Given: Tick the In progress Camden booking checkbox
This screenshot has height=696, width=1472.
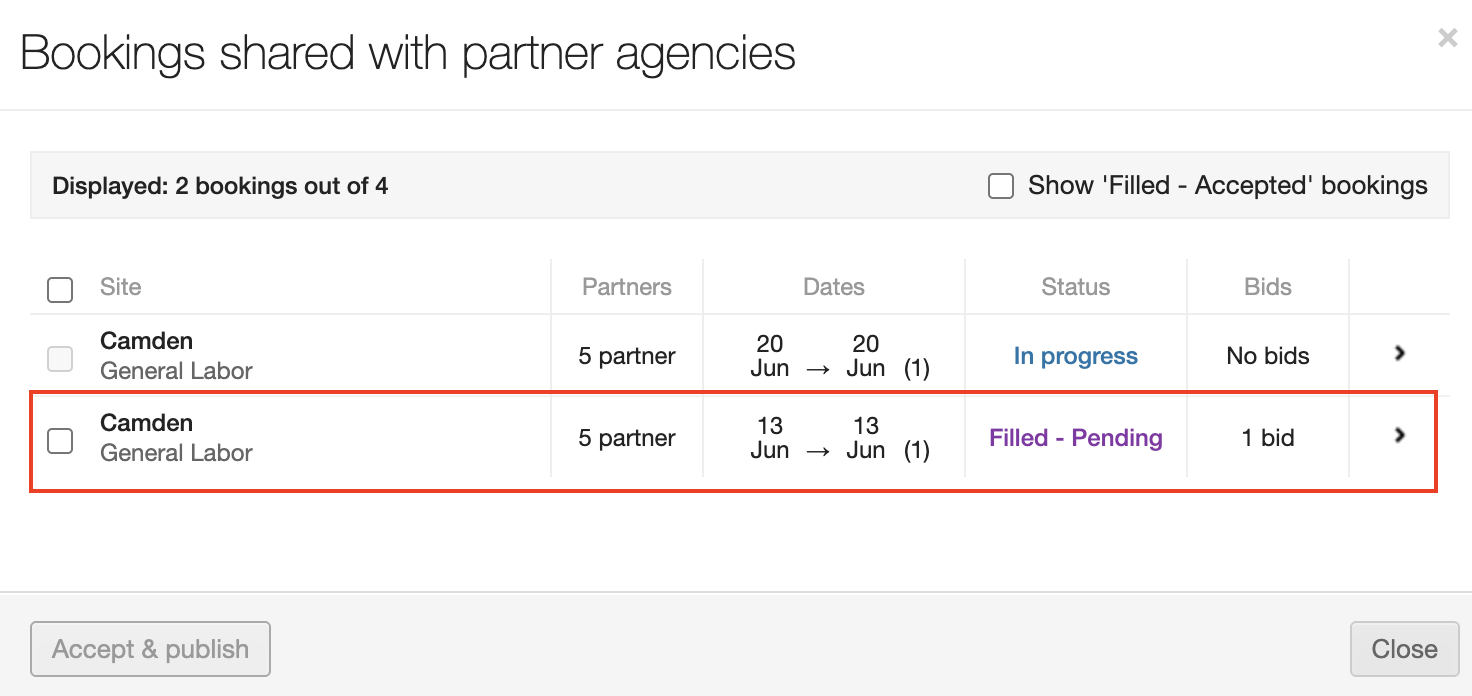Looking at the screenshot, I should click(x=60, y=358).
